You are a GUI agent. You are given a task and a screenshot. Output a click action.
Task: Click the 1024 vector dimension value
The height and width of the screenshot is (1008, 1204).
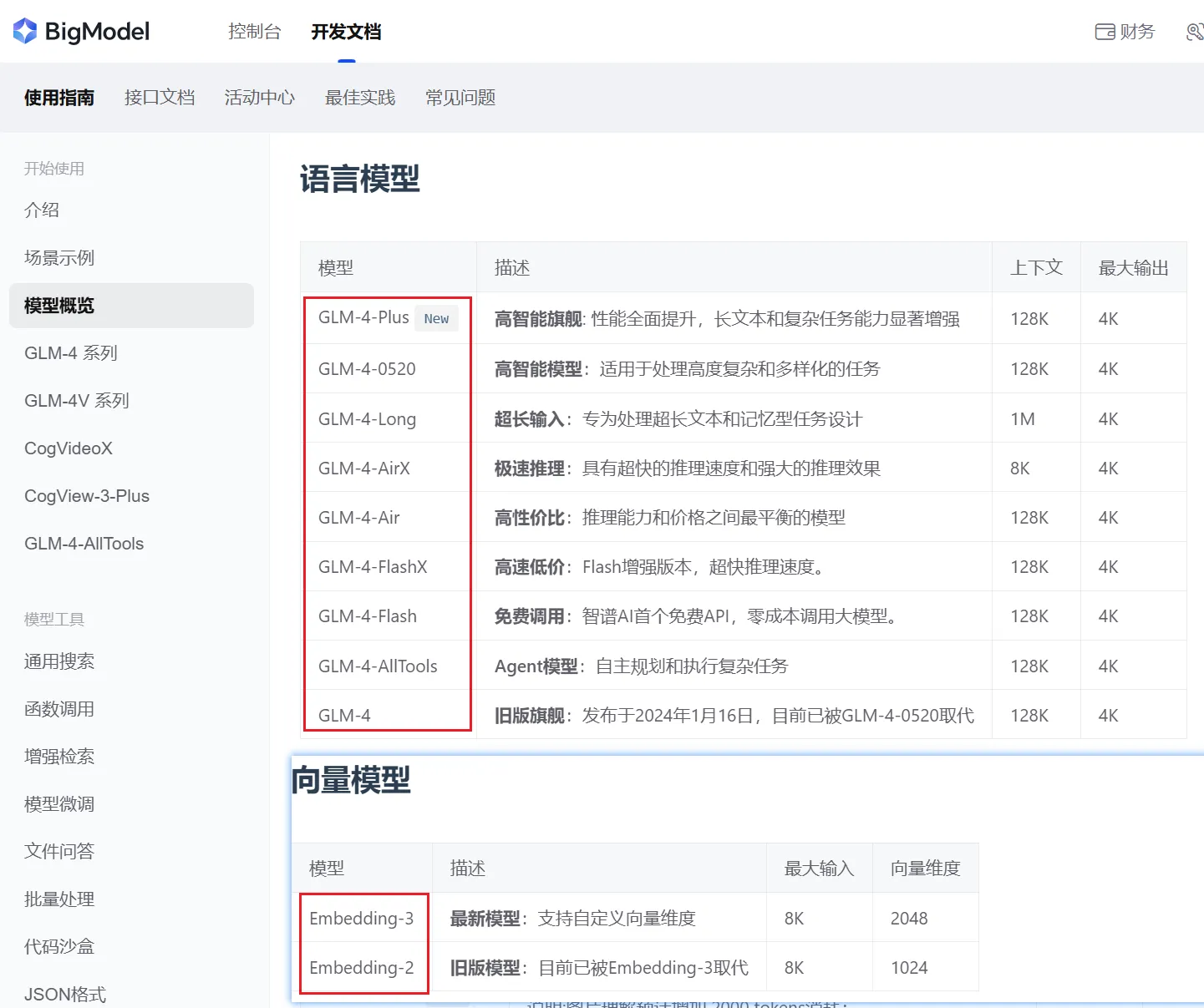point(909,968)
